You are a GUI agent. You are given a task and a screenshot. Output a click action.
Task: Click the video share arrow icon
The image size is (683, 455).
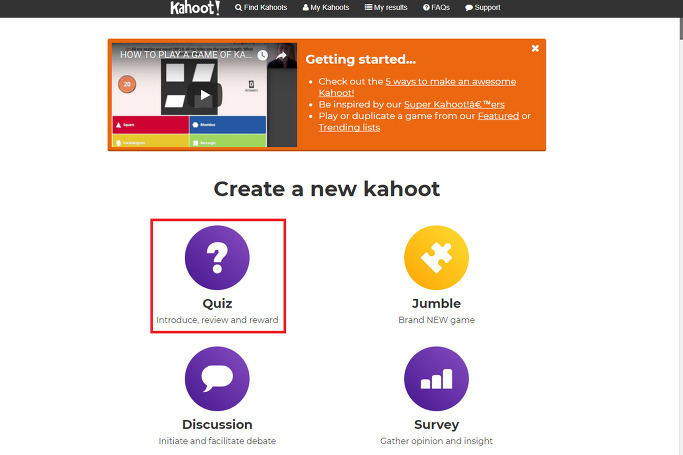(281, 55)
